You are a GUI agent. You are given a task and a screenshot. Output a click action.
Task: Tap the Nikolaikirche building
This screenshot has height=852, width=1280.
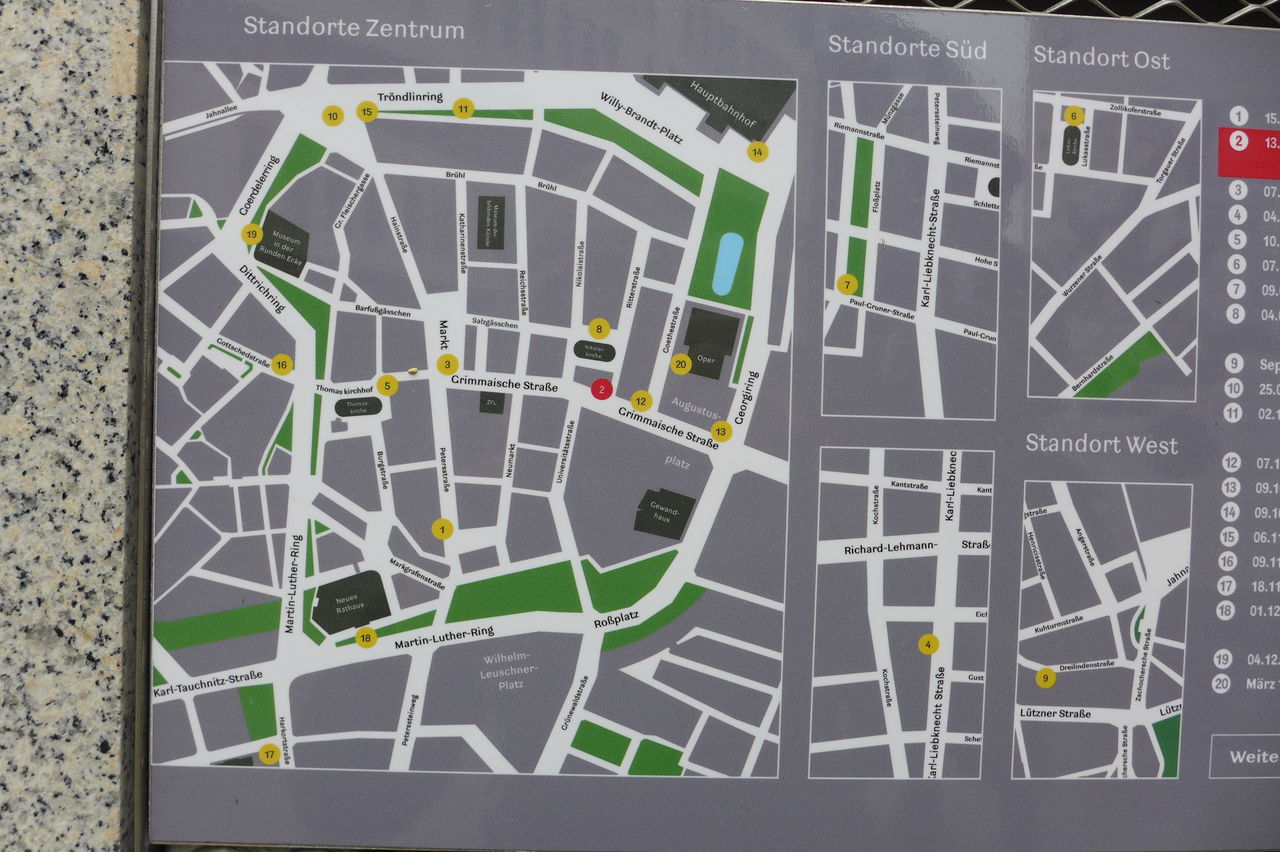coord(596,352)
